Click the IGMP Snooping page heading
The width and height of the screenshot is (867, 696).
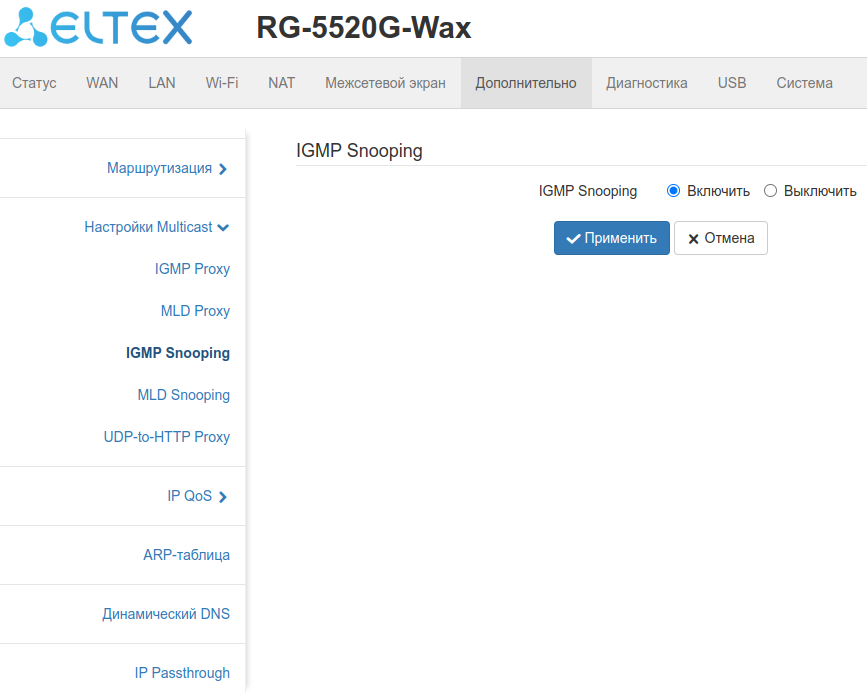pyautogui.click(x=359, y=151)
